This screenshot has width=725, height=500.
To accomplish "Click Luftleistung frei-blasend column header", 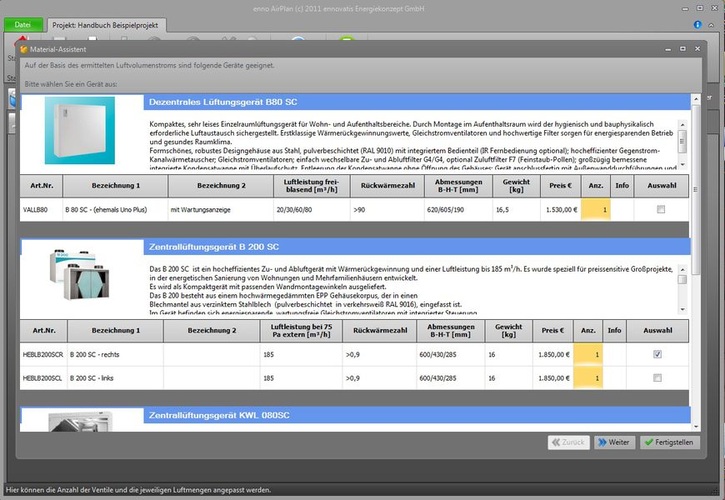I will click(x=311, y=185).
